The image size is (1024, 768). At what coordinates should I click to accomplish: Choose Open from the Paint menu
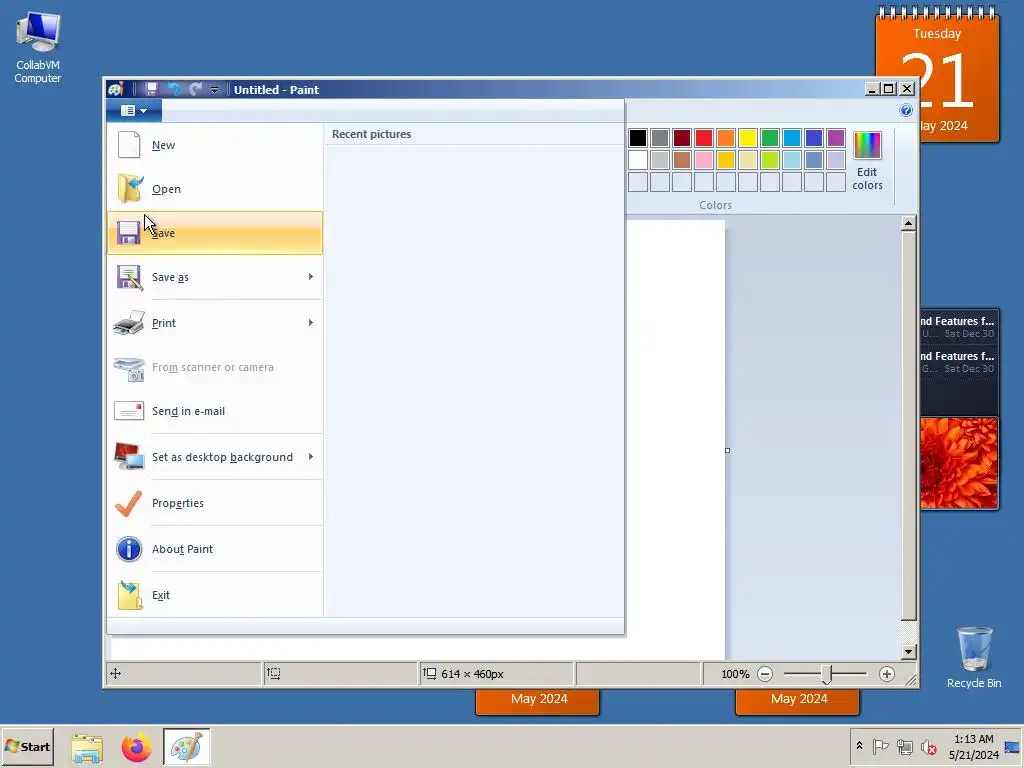point(215,189)
